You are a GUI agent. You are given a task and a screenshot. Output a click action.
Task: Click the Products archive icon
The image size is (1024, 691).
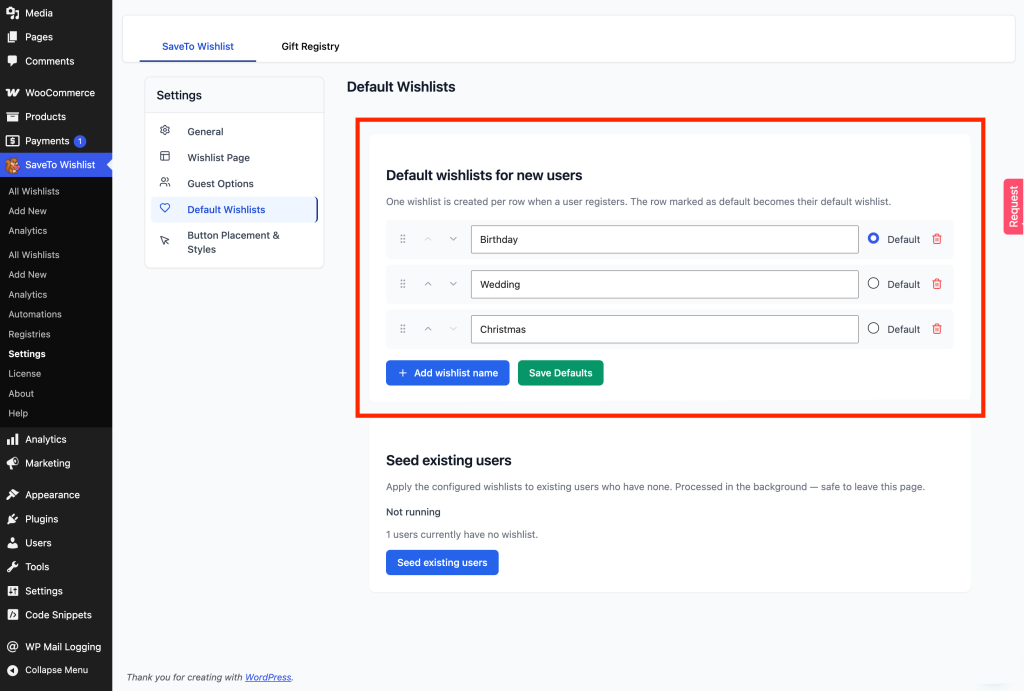tap(12, 117)
